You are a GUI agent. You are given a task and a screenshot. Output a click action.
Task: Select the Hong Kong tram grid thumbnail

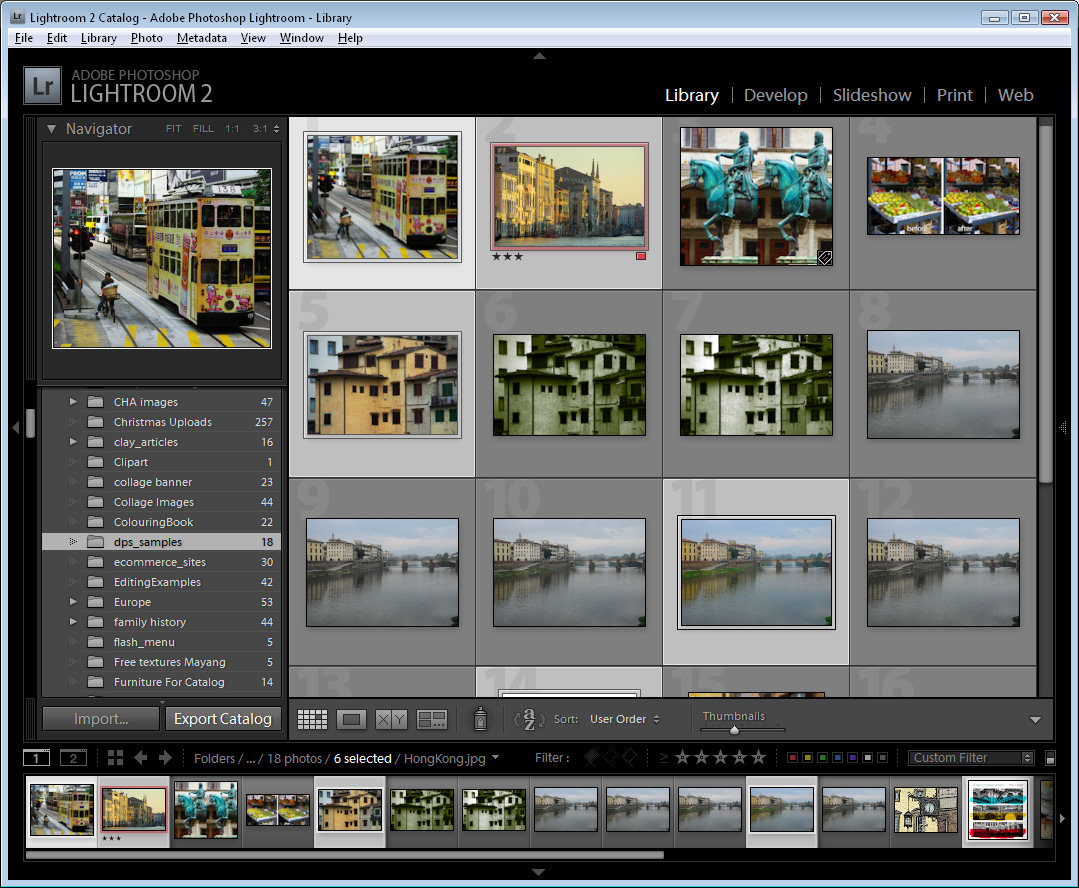[x=383, y=198]
